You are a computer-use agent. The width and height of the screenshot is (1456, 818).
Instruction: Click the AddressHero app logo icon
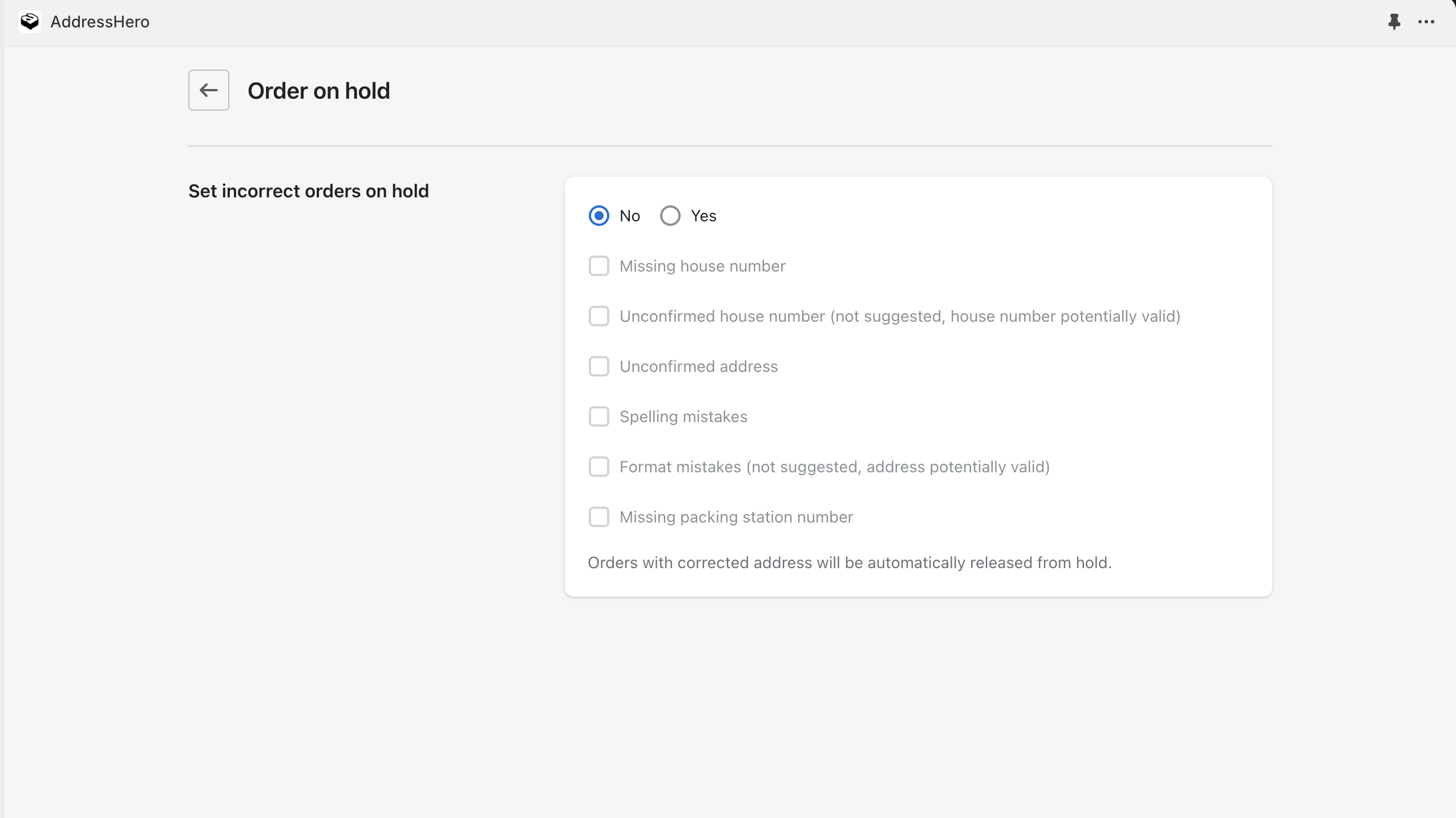pyautogui.click(x=30, y=22)
